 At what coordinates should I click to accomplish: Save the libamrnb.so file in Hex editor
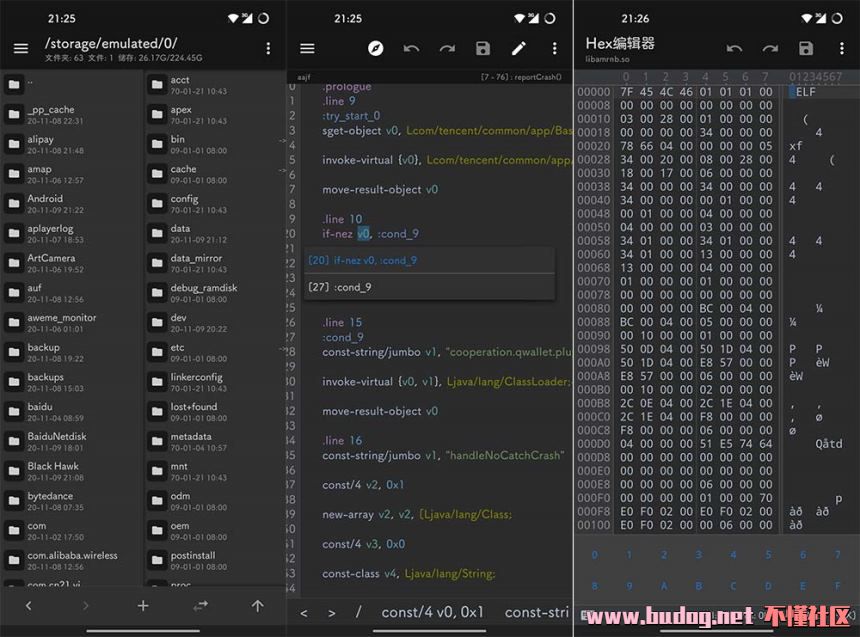pyautogui.click(x=806, y=48)
